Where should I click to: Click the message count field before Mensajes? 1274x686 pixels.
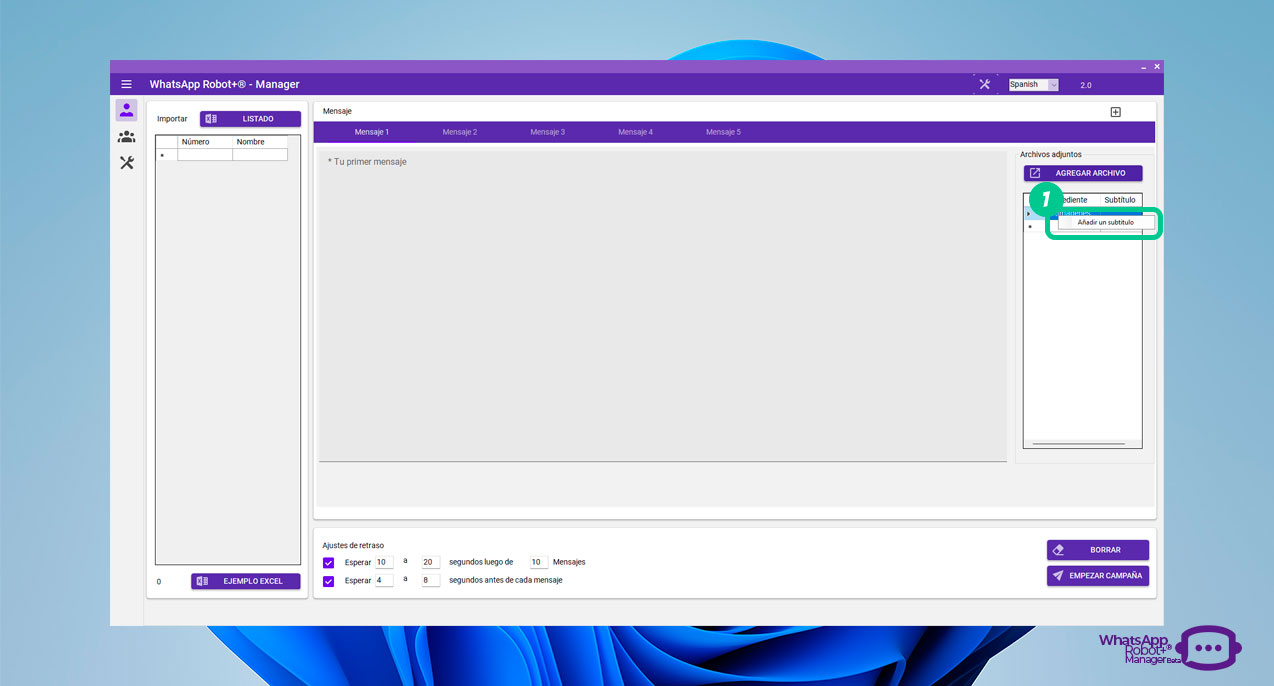point(539,562)
